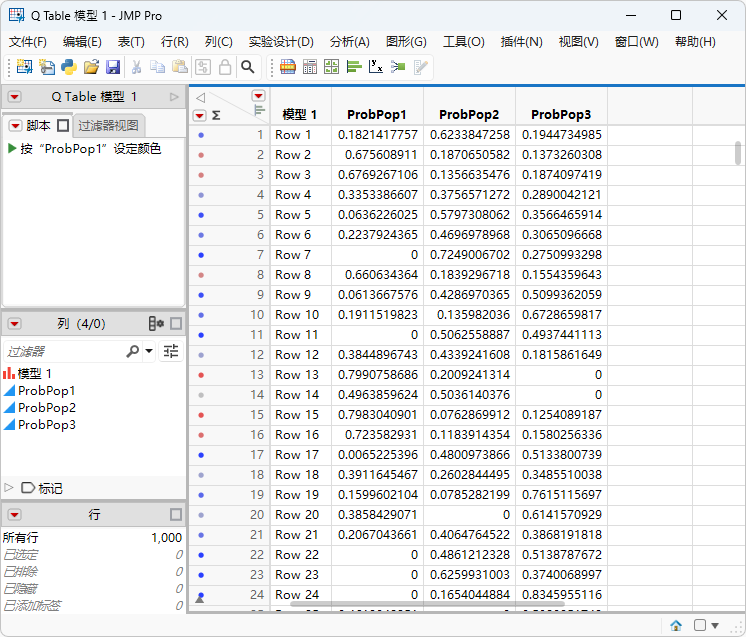This screenshot has width=746, height=637.
Task: Open the Tabulate tool icon
Action: tap(287, 67)
